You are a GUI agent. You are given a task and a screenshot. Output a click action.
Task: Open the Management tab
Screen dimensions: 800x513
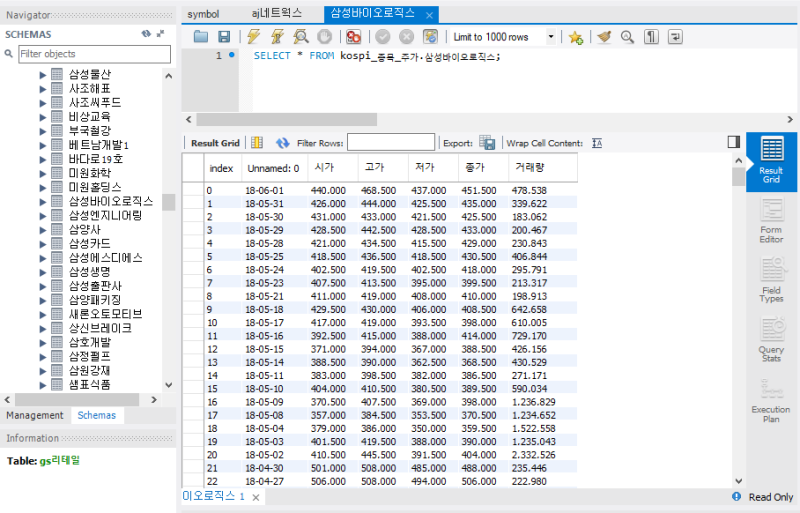(35, 415)
